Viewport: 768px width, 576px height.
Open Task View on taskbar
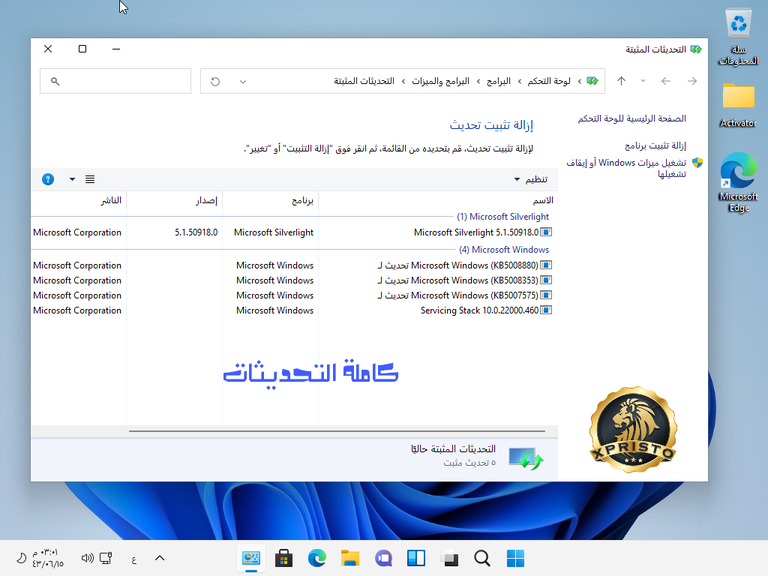point(449,558)
